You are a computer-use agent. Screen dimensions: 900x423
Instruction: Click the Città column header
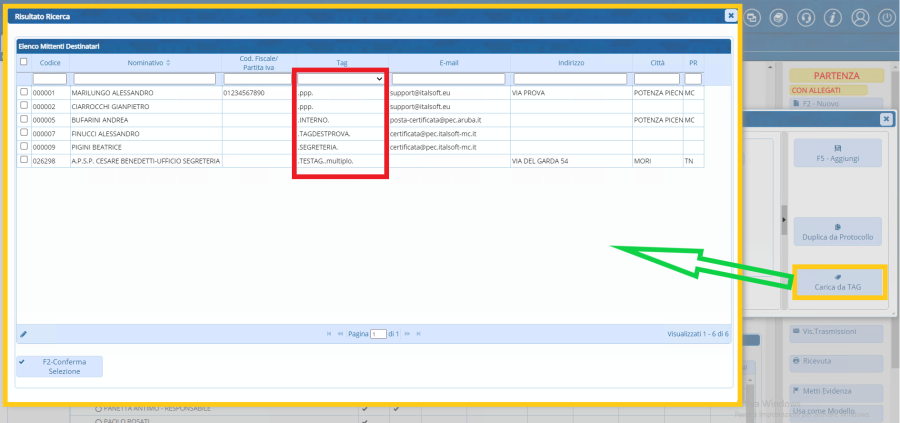[656, 63]
